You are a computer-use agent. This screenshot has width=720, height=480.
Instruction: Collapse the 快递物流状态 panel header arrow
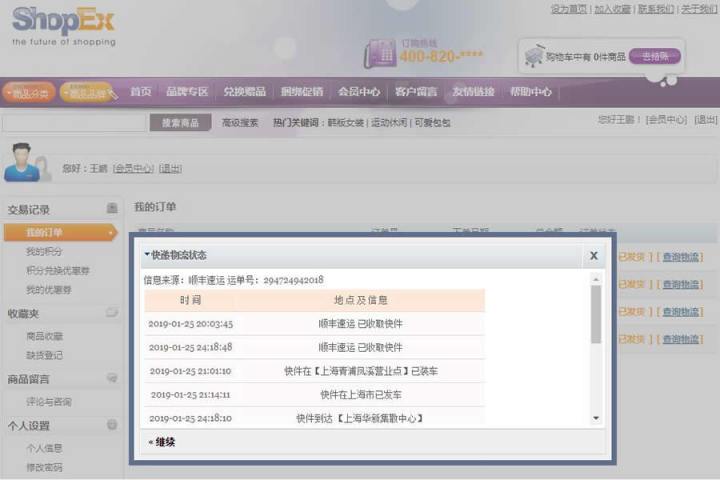[x=147, y=255]
